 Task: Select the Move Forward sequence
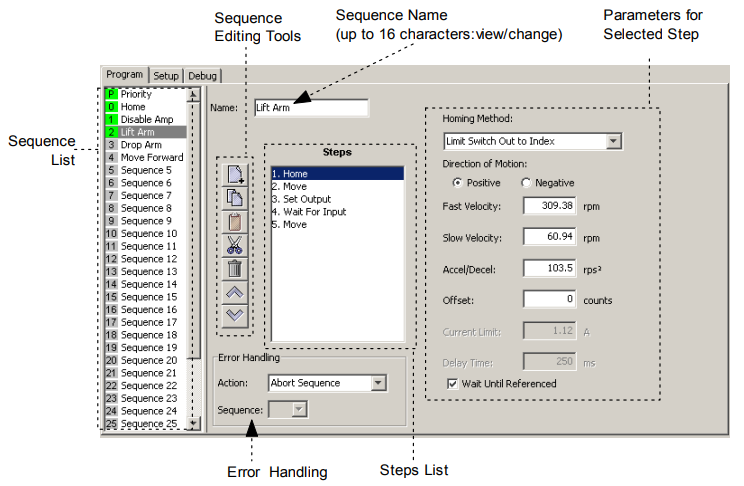pos(146,158)
